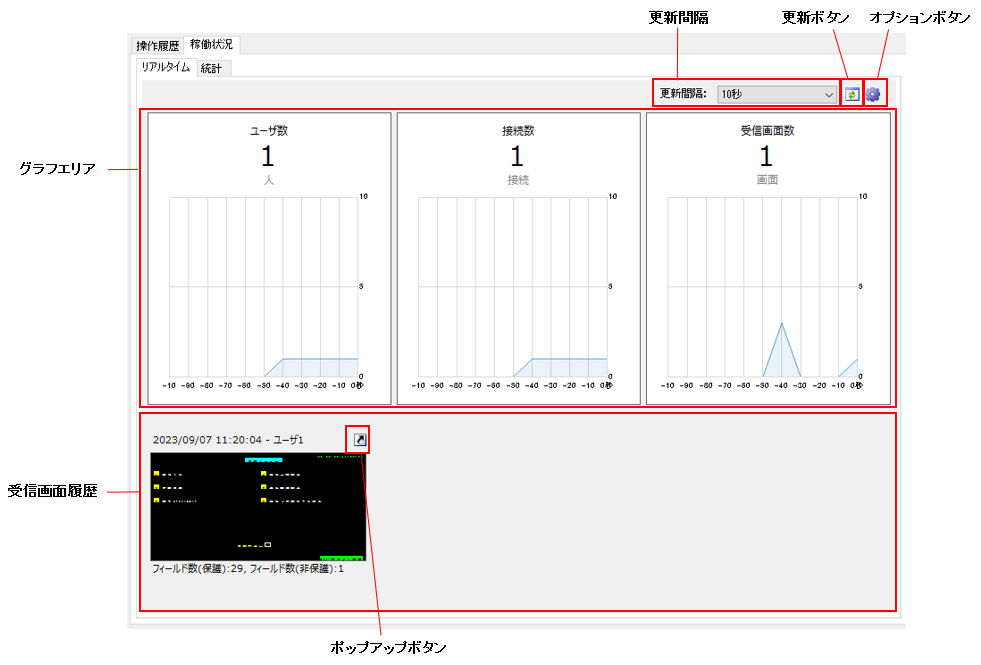The height and width of the screenshot is (665, 981).
Task: Click the 更新間隔: label
Action: (x=683, y=94)
